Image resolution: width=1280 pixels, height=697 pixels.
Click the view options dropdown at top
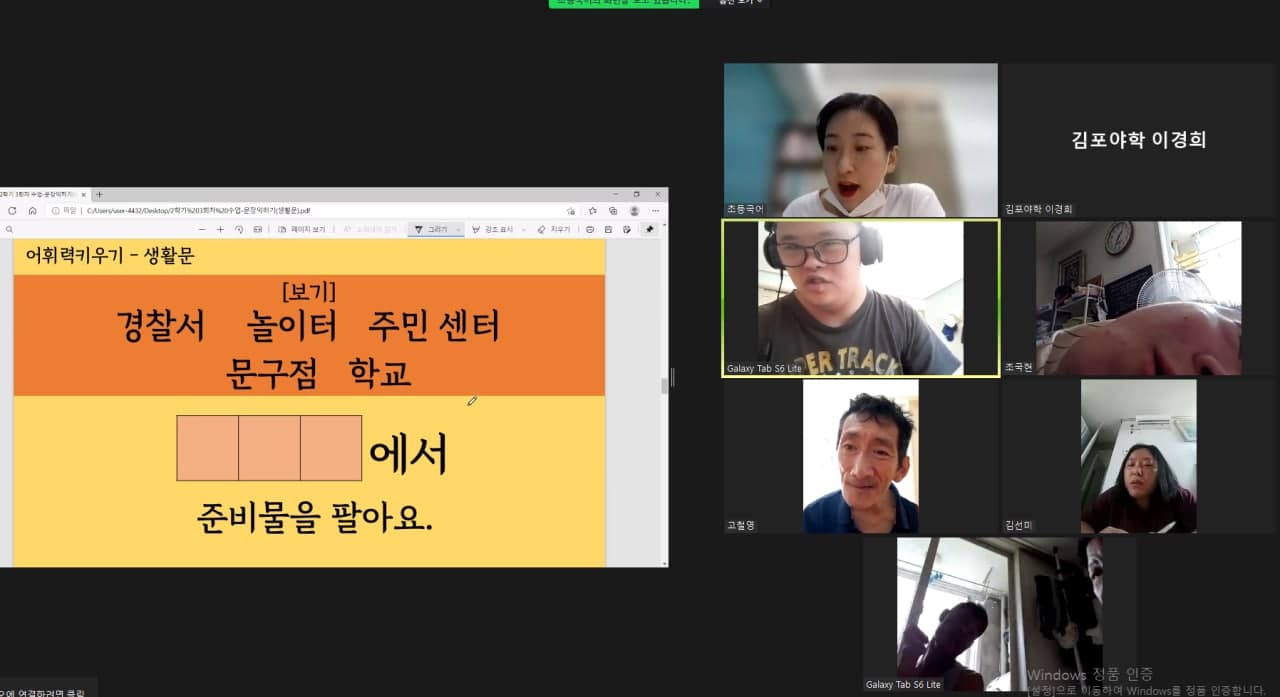tap(740, 3)
